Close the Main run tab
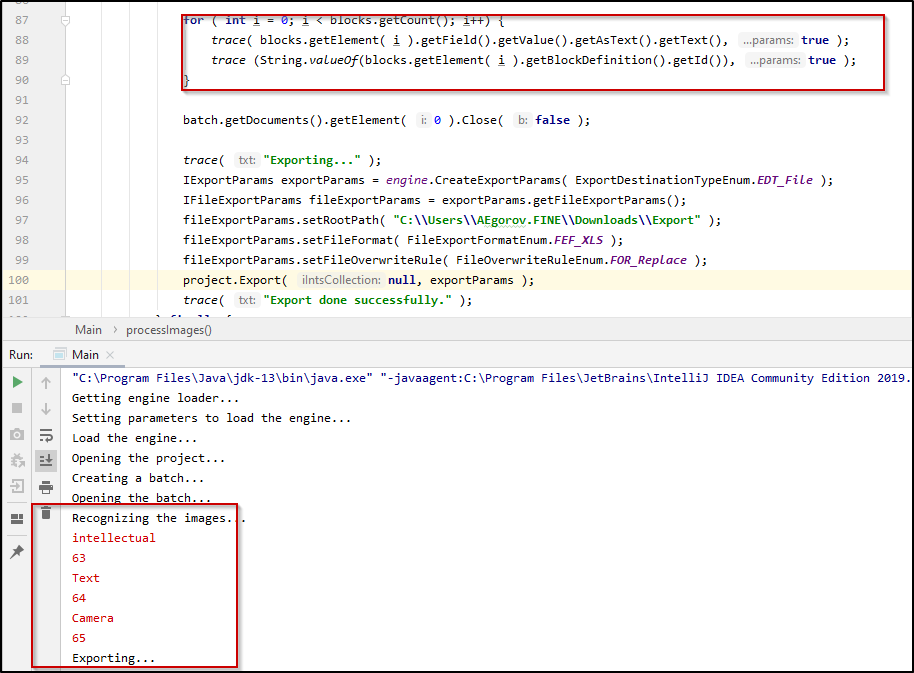This screenshot has height=673, width=914. coord(110,355)
